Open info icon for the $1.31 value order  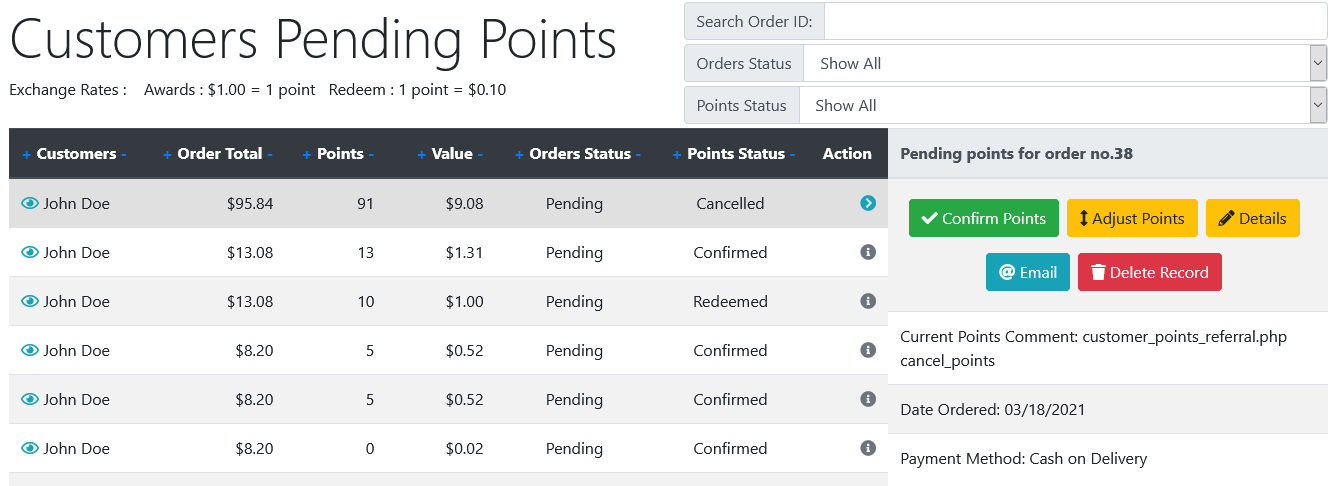[868, 252]
